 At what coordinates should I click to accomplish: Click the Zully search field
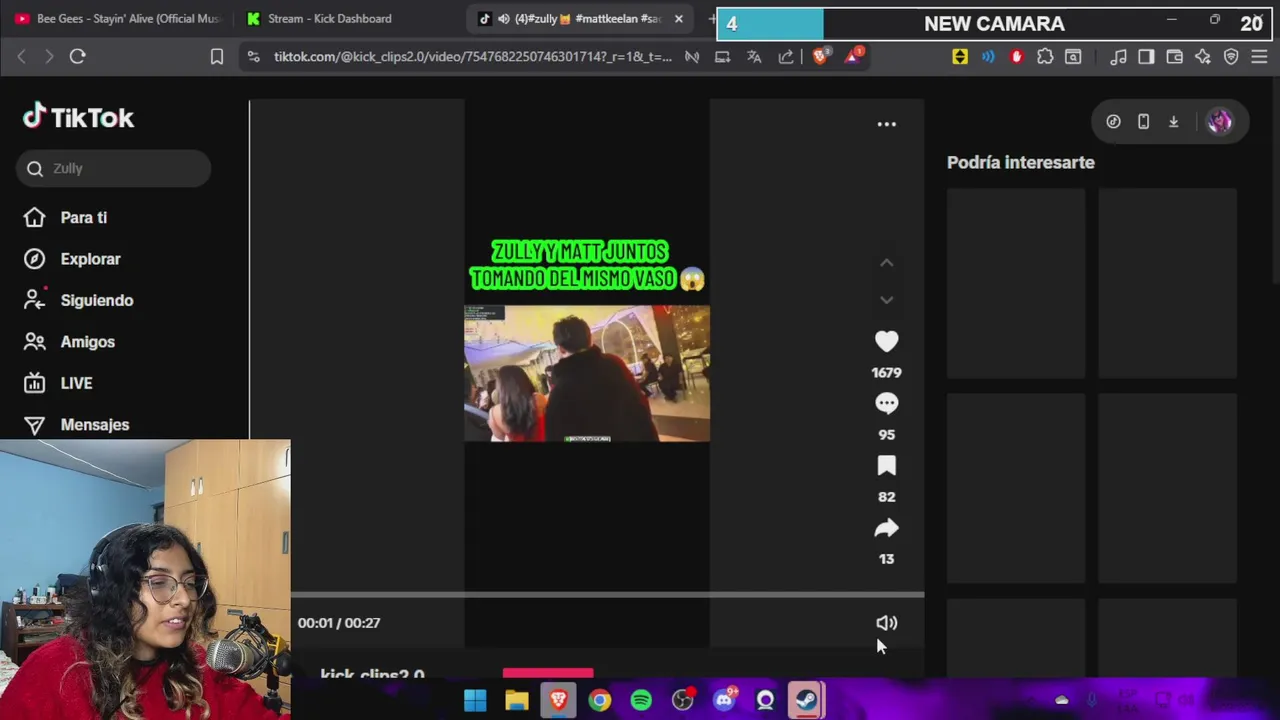point(113,168)
